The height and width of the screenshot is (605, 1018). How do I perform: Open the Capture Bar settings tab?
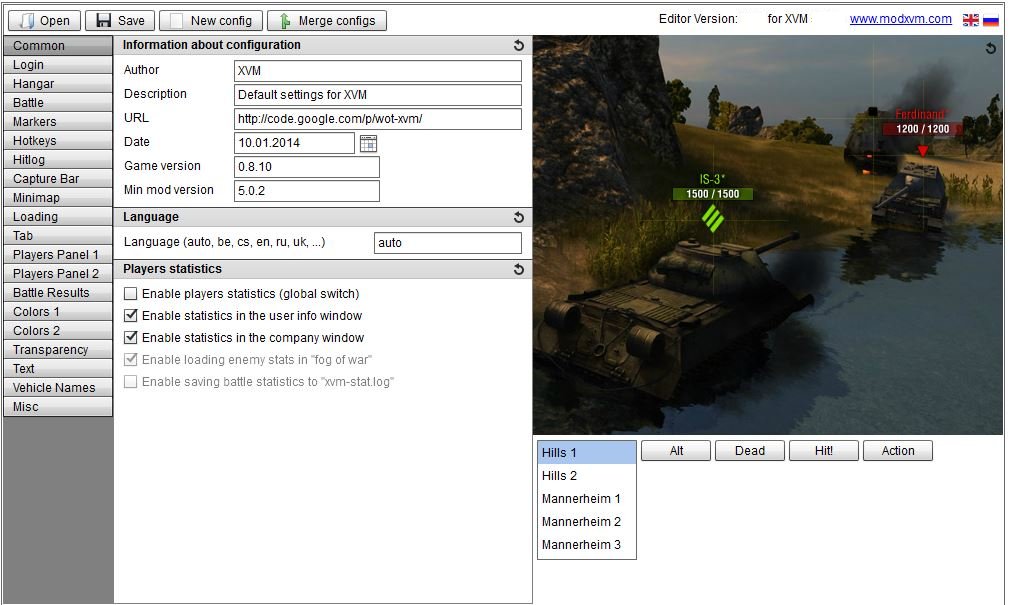(x=58, y=179)
